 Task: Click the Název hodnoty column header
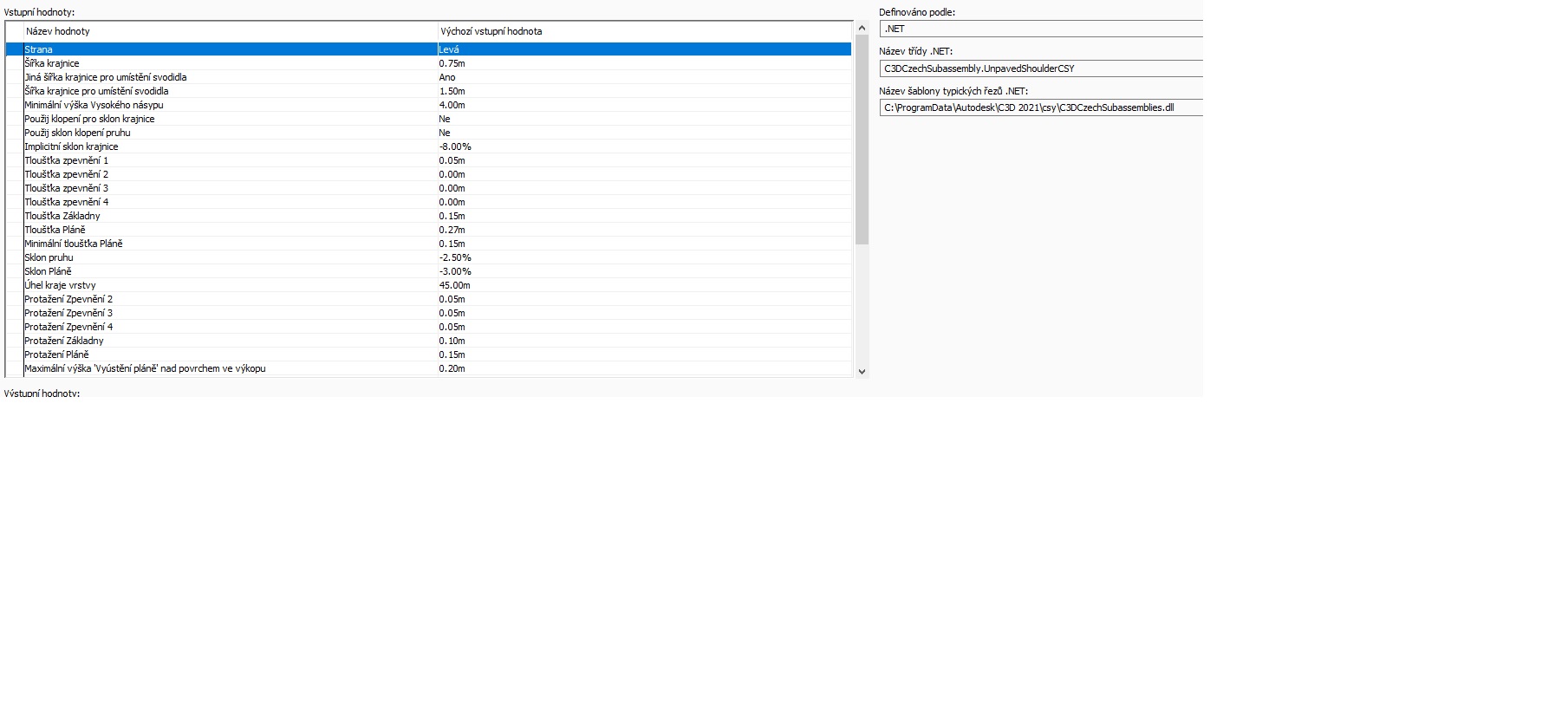[x=58, y=31]
